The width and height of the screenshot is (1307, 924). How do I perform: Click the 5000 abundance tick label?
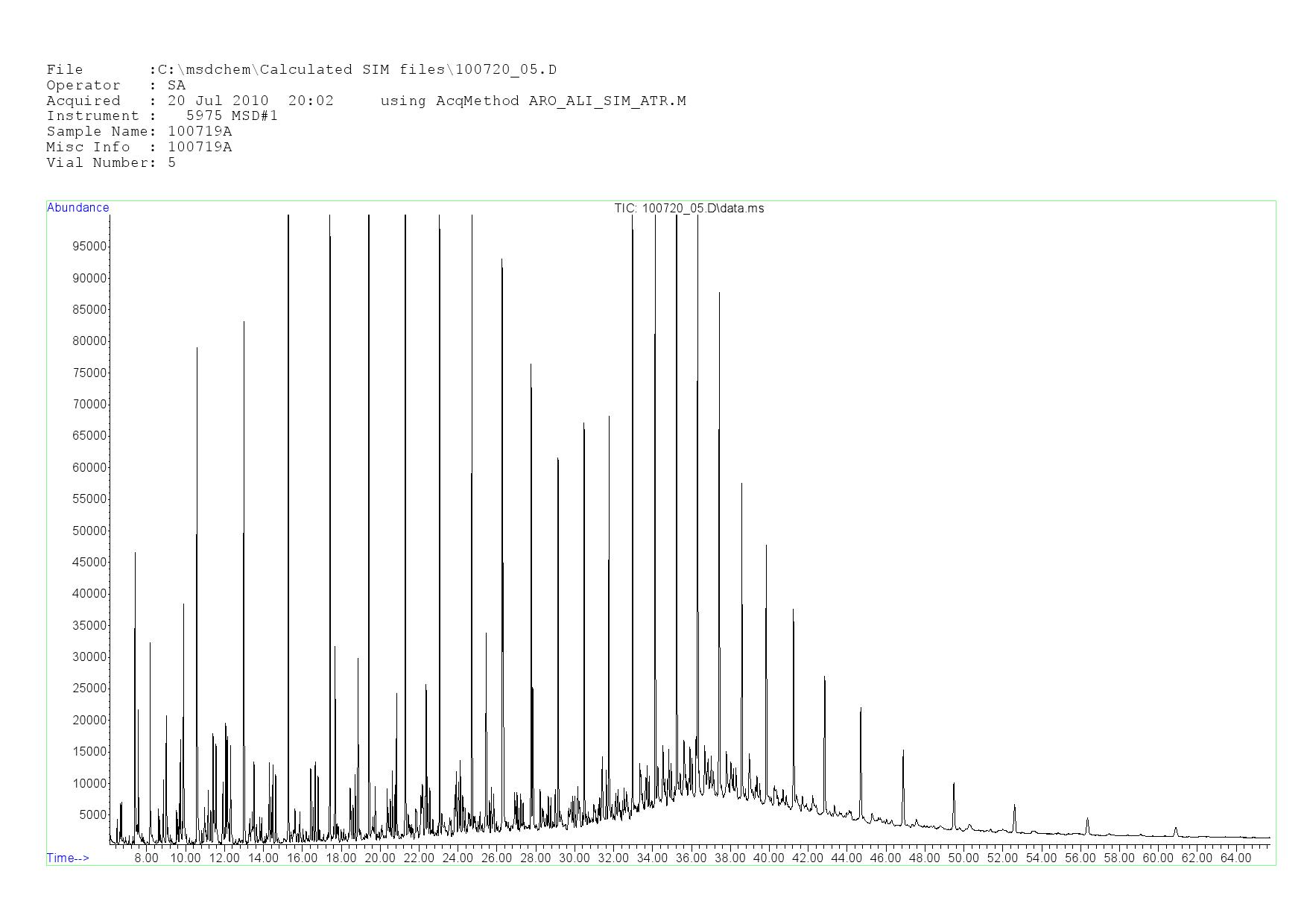click(x=91, y=815)
